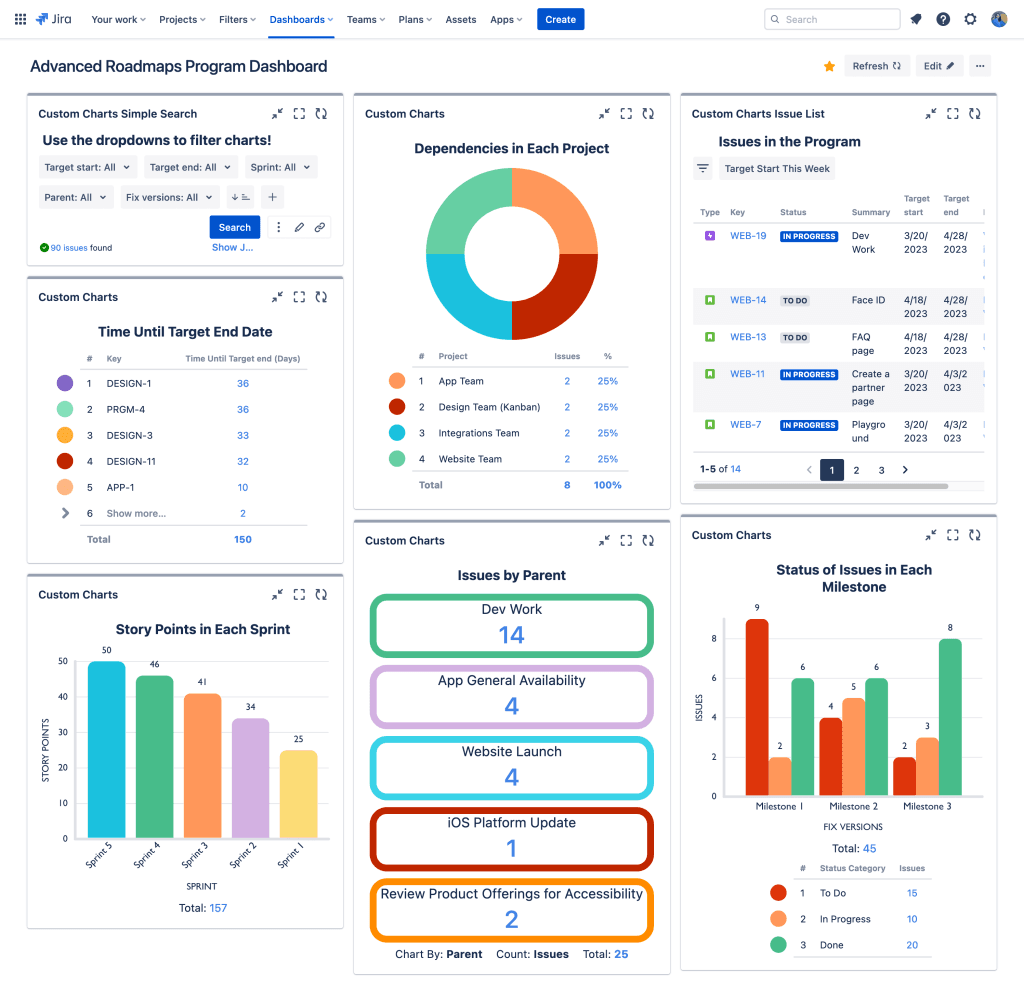The height and width of the screenshot is (985, 1024).
Task: Toggle the sort order icon in Simple Search
Action: pyautogui.click(x=240, y=197)
